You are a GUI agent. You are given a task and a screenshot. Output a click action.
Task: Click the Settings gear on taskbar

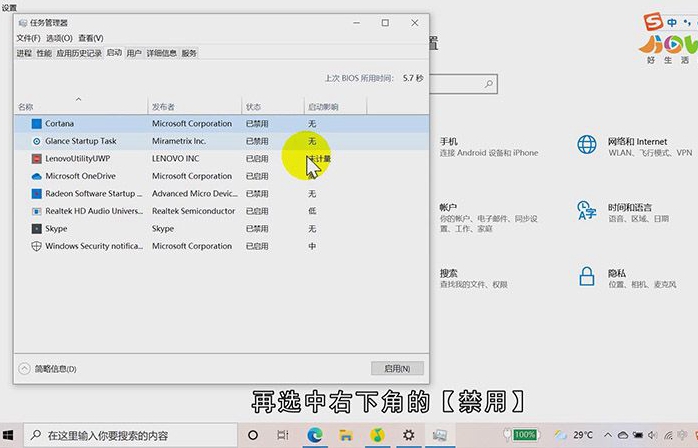(x=408, y=435)
